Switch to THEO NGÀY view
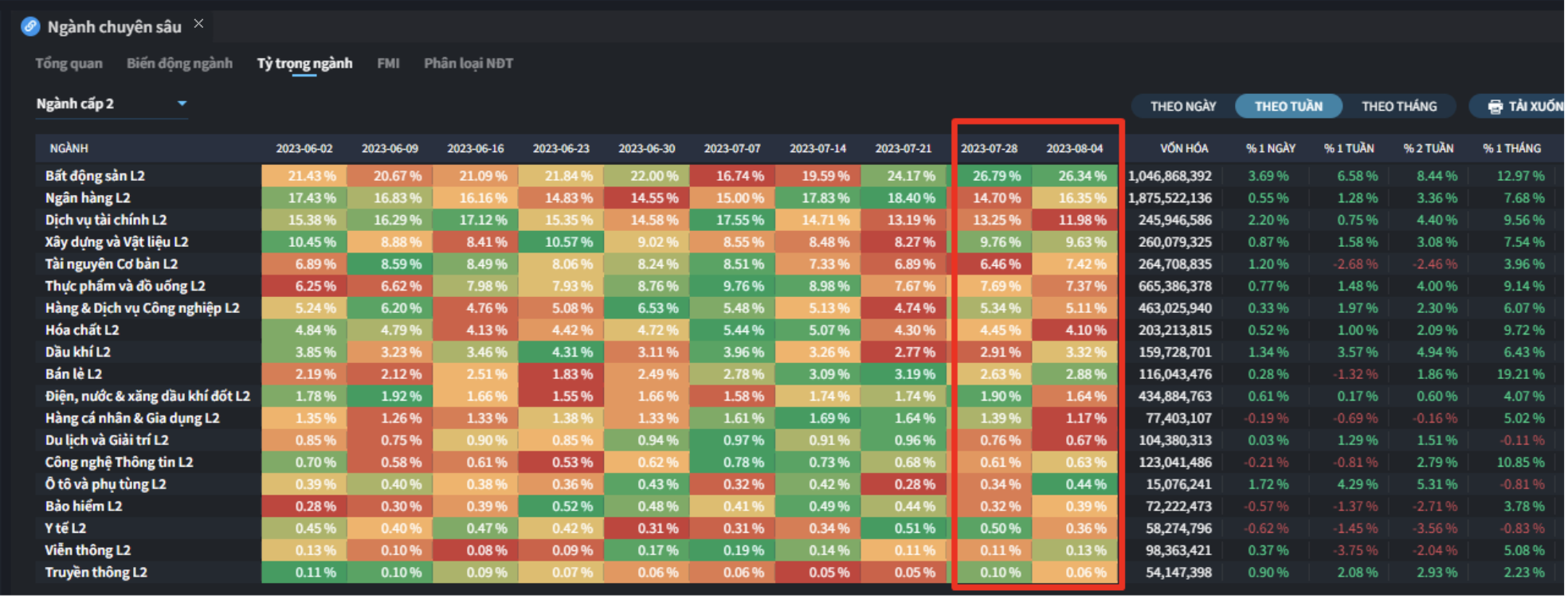The width and height of the screenshot is (1568, 602). tap(1182, 107)
